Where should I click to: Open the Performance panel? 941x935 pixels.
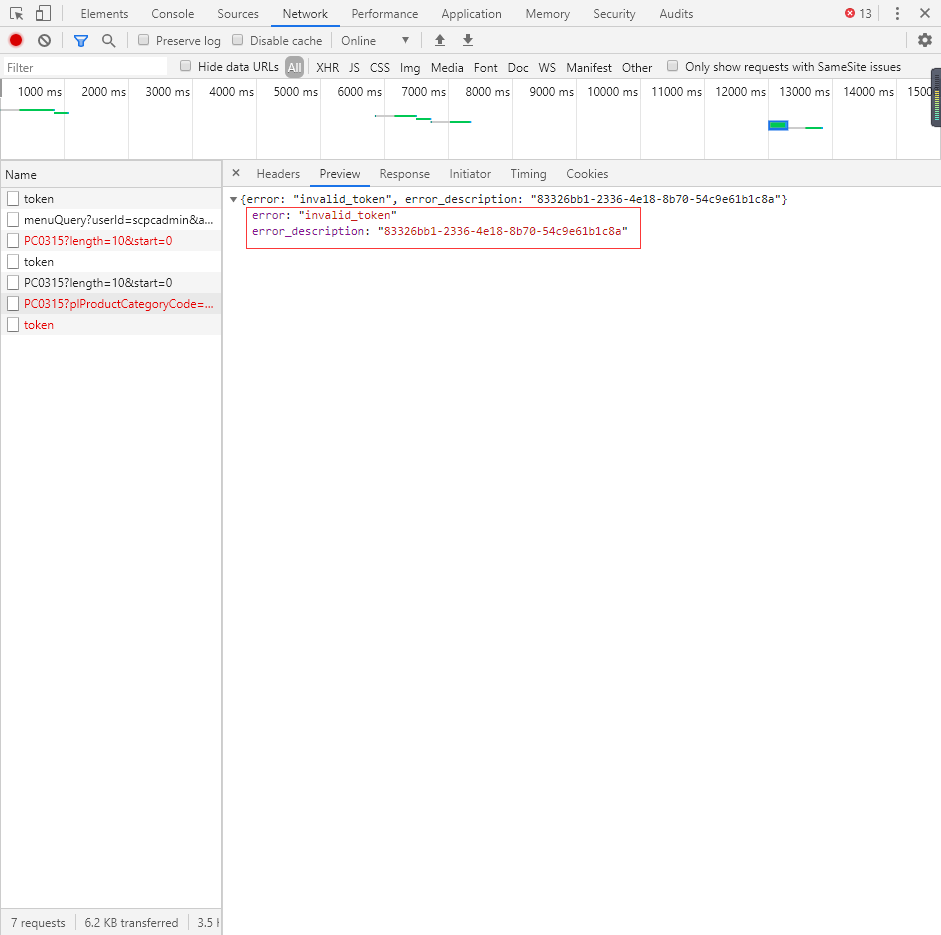[x=385, y=14]
